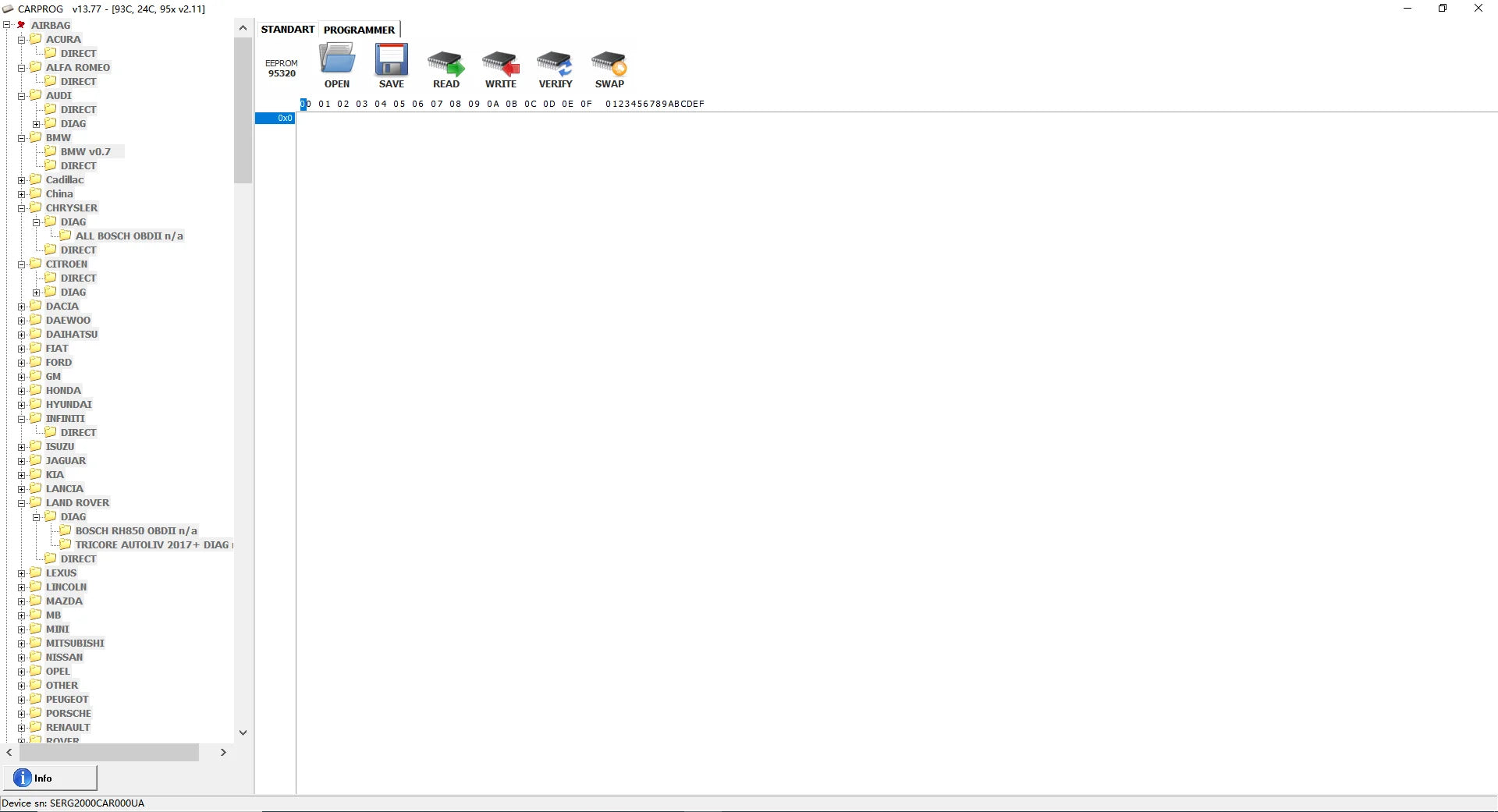Screen dimensions: 1498x812
Task: Click the WRITE chip icon
Action: (x=501, y=63)
